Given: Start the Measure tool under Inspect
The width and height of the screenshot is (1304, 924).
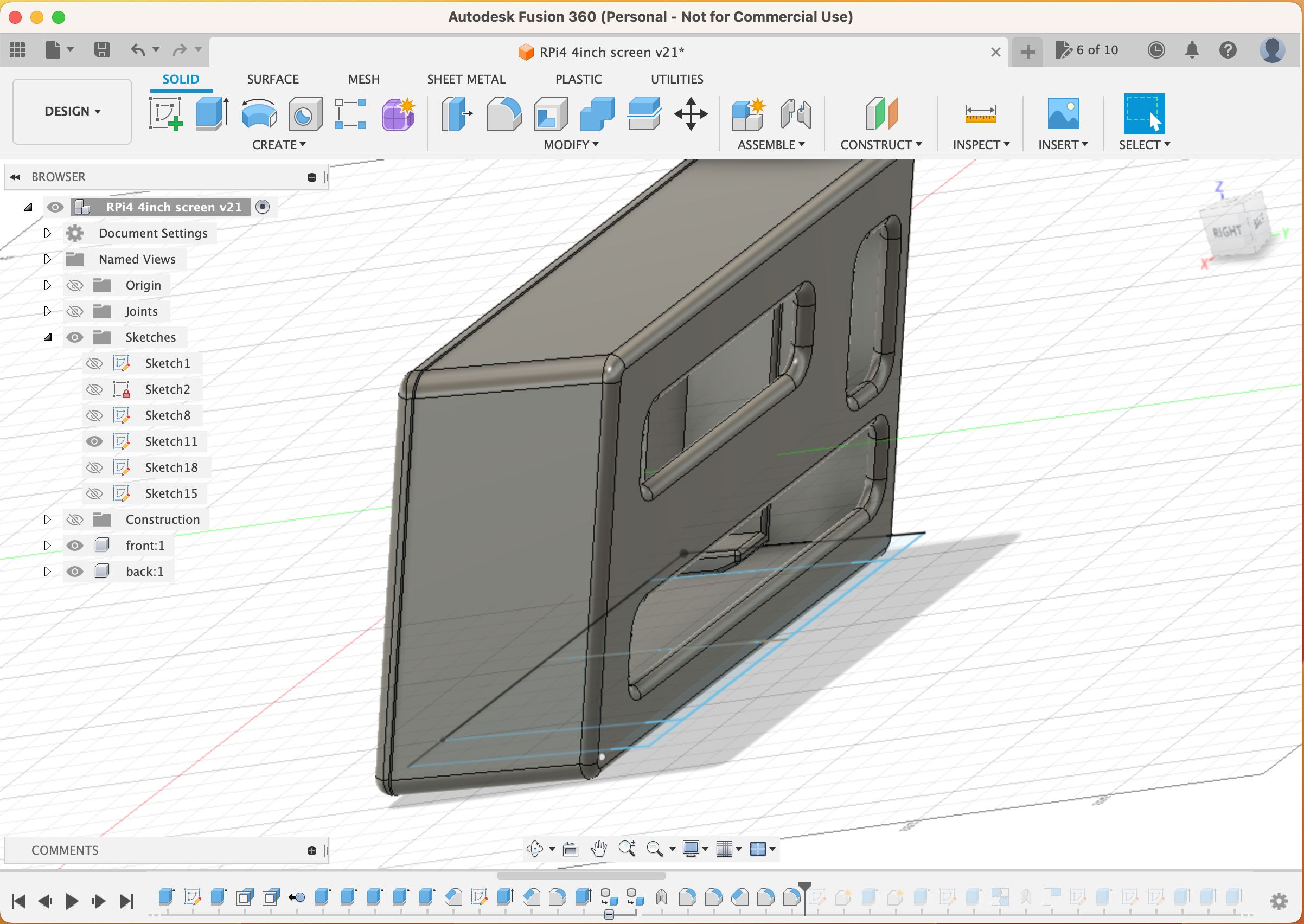Looking at the screenshot, I should (x=980, y=114).
